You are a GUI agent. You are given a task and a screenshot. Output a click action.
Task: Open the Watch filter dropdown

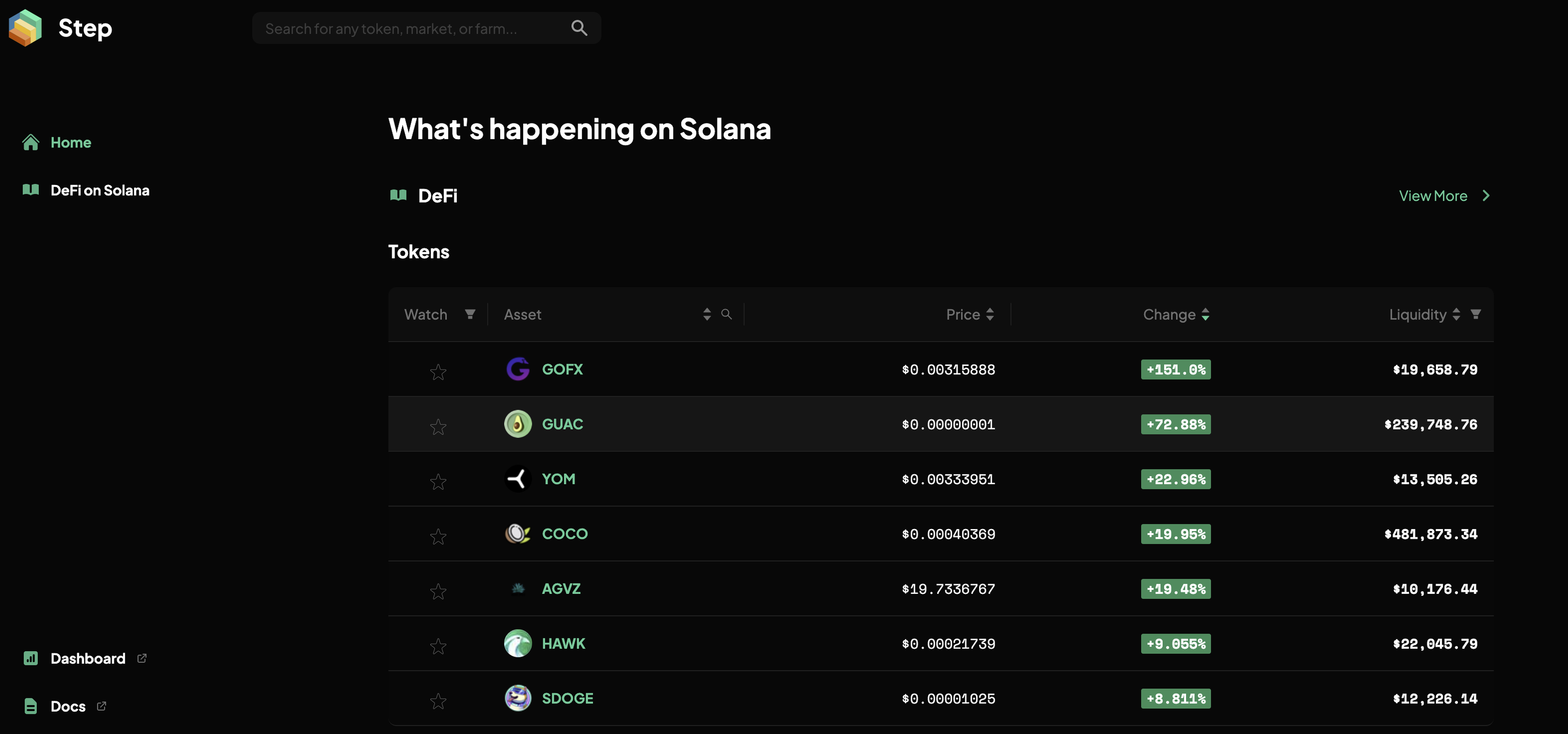tap(471, 314)
